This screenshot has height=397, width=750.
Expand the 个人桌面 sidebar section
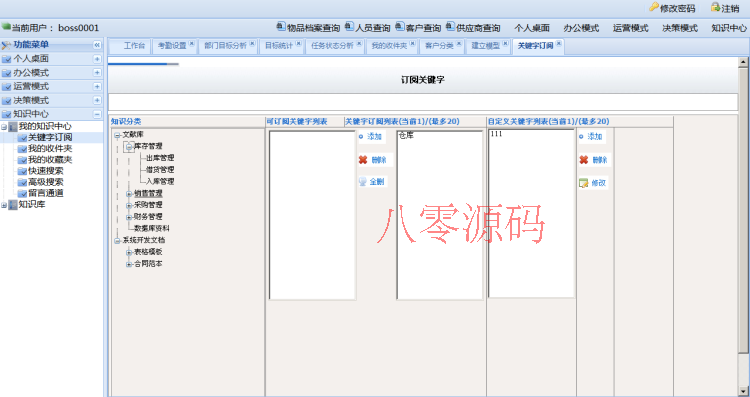(97, 59)
